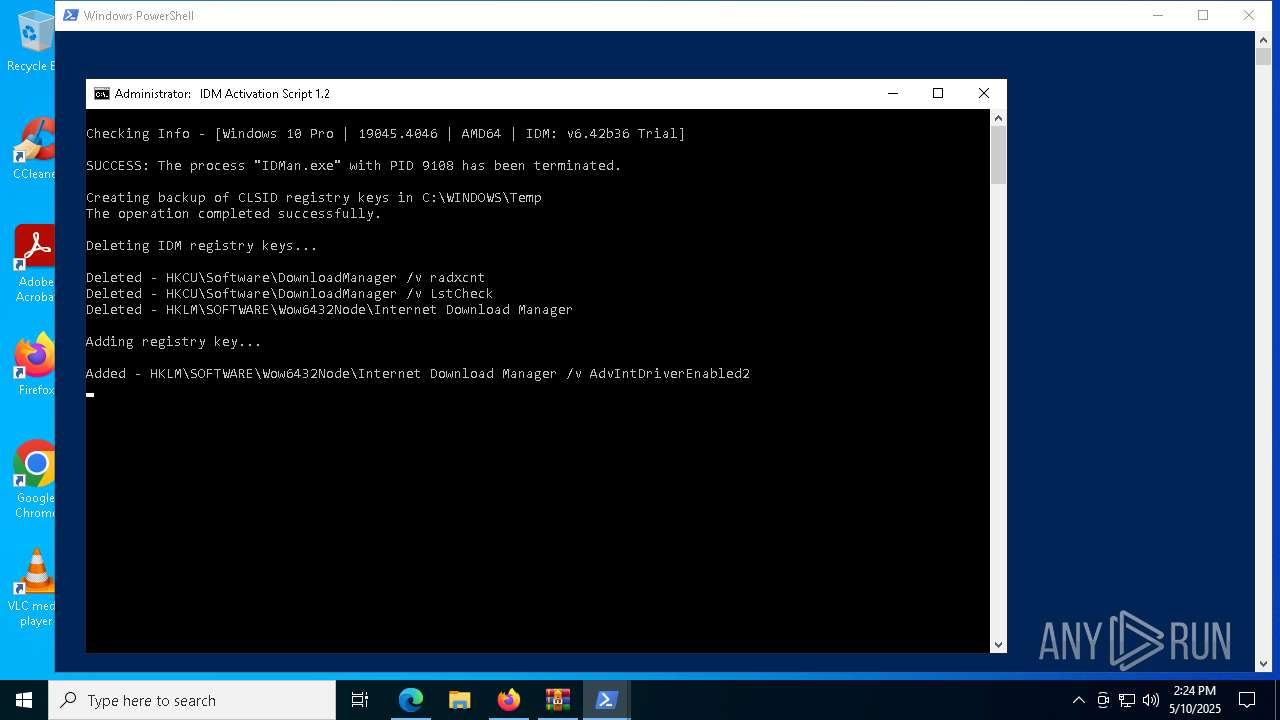Screen dimensions: 1280x720
Task: Click the 'Adding registry key...' line
Action: 174,342
